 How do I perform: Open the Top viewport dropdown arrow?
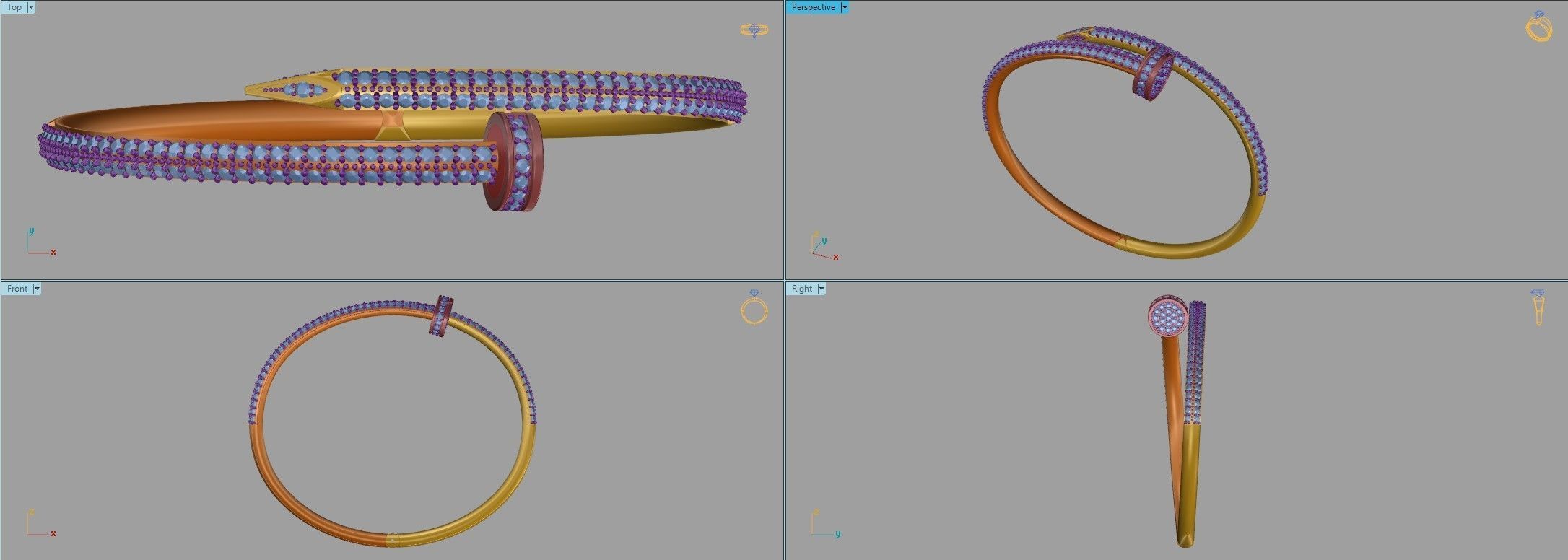point(31,7)
